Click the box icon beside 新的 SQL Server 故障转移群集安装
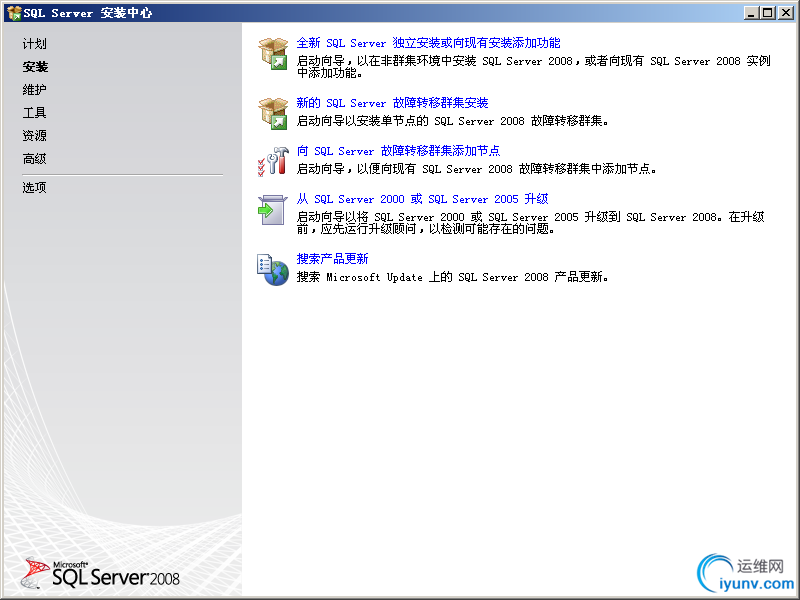 point(273,113)
